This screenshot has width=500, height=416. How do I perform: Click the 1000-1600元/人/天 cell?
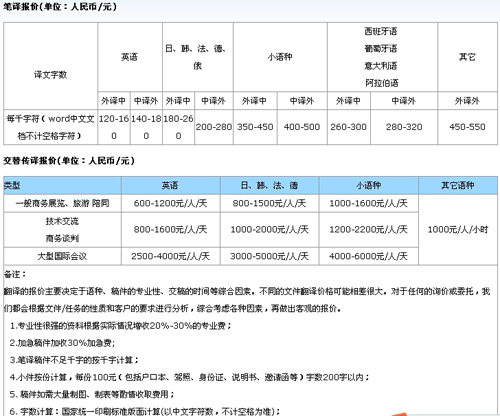[368, 203]
